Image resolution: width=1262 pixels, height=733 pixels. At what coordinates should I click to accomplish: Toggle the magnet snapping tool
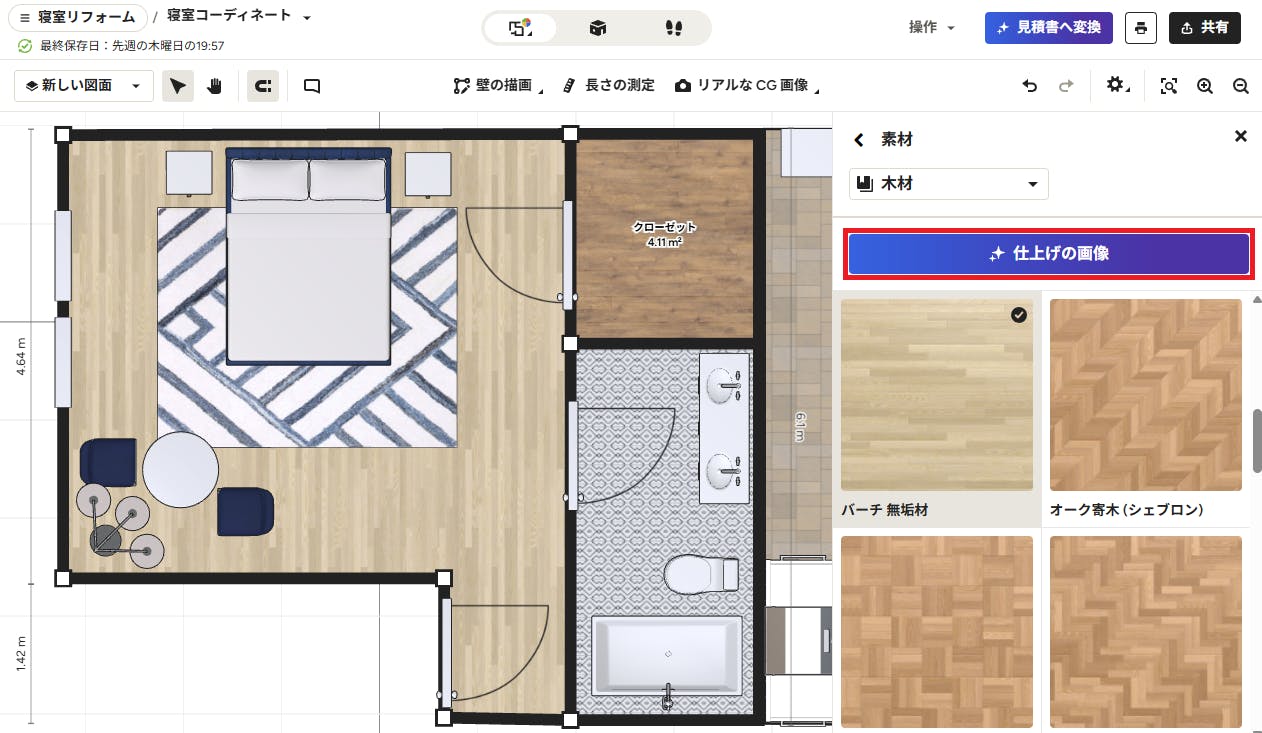(264, 86)
